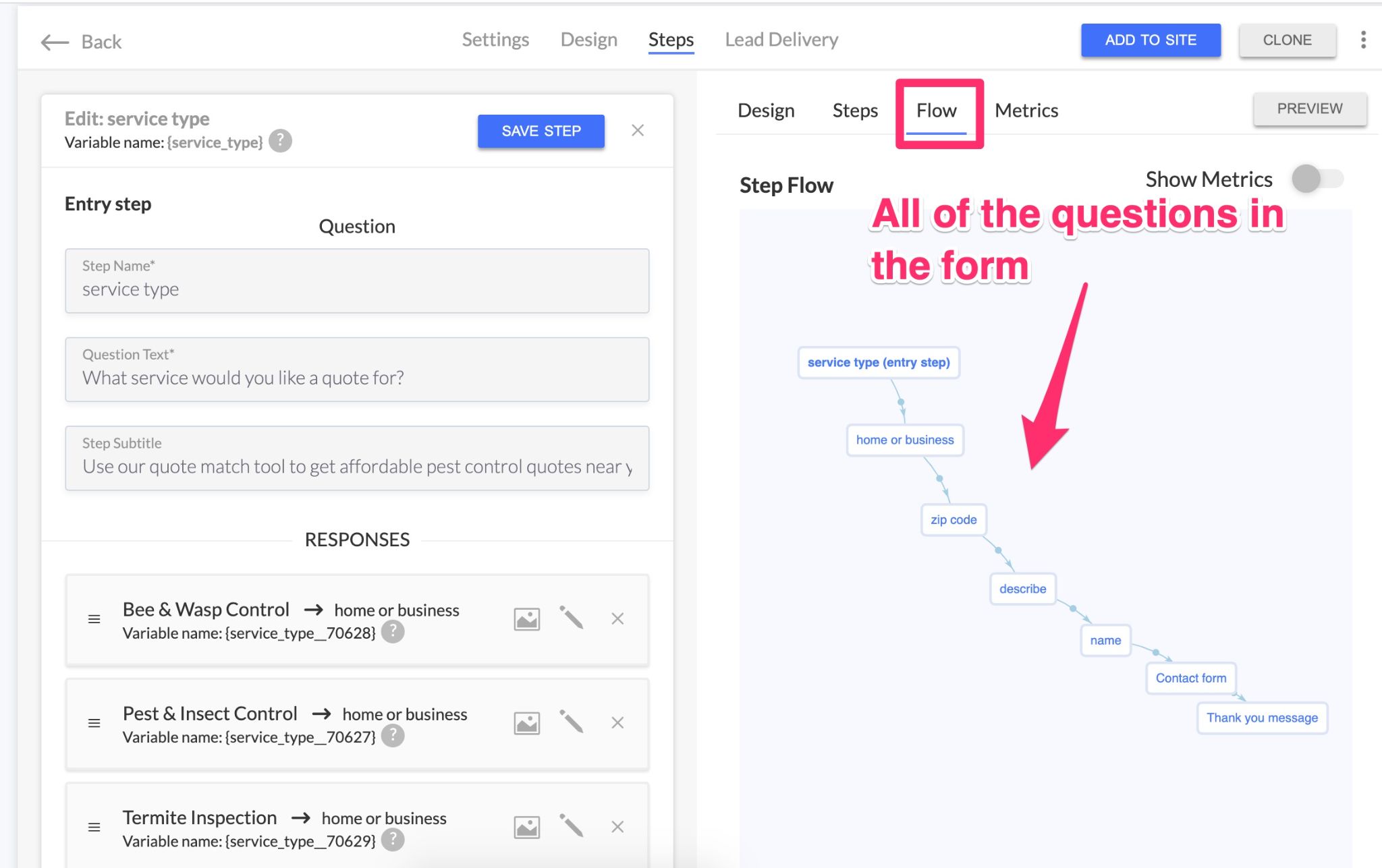Click the help question mark icon for service_type variable

tap(281, 142)
